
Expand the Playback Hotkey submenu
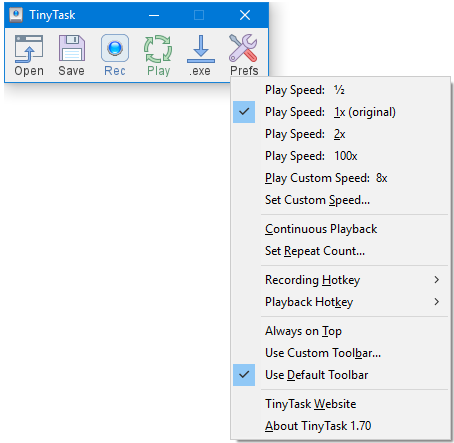340,302
